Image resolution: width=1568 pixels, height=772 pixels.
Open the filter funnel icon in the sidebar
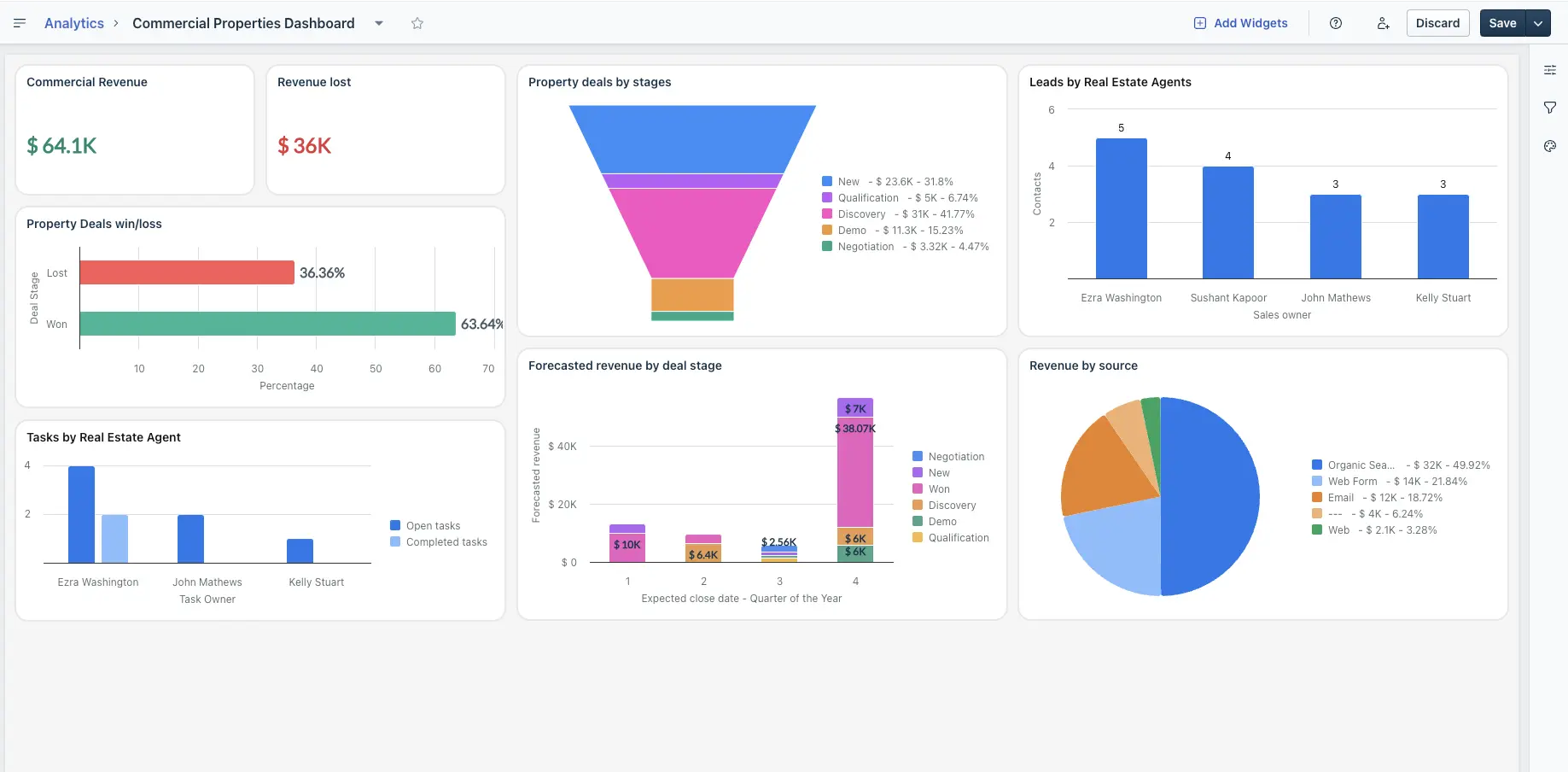1550,108
